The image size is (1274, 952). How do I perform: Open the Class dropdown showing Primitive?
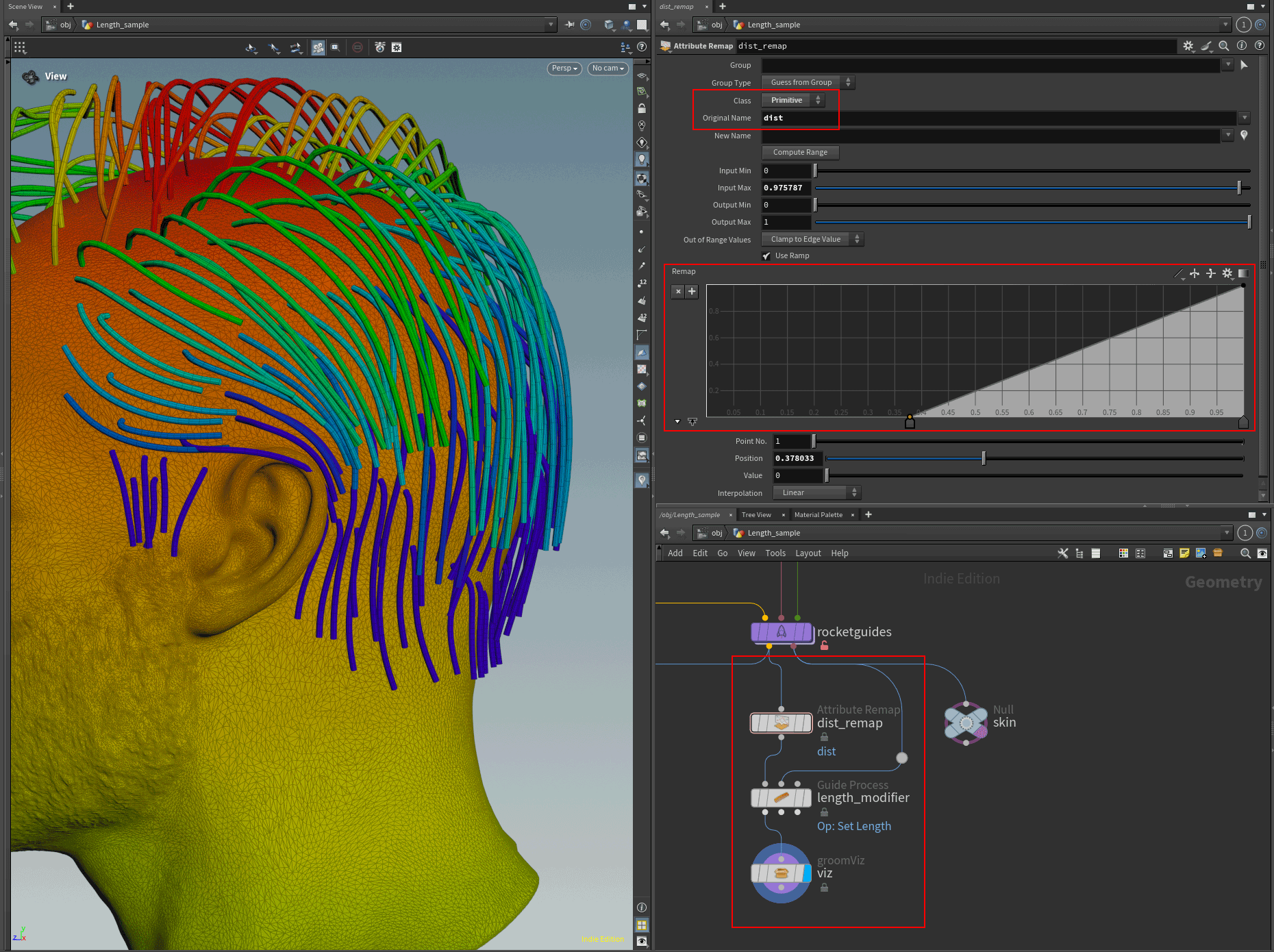[x=792, y=100]
